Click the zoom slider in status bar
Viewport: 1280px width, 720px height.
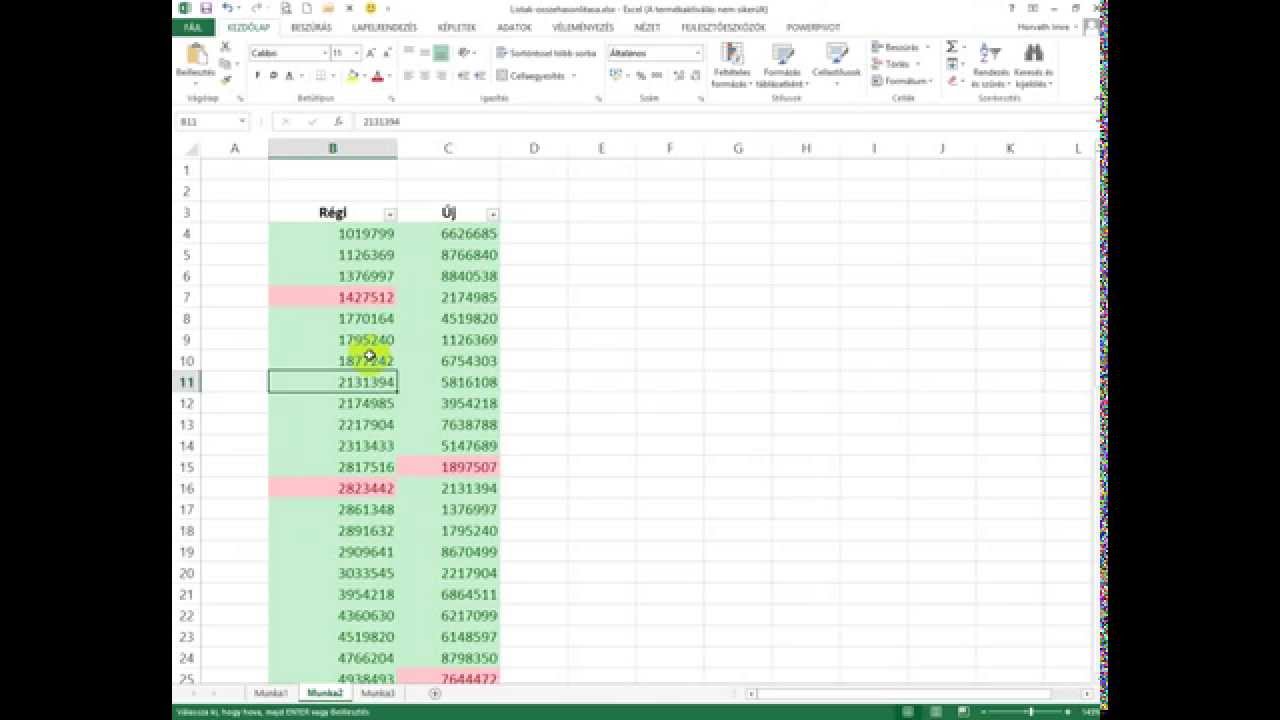click(1031, 711)
